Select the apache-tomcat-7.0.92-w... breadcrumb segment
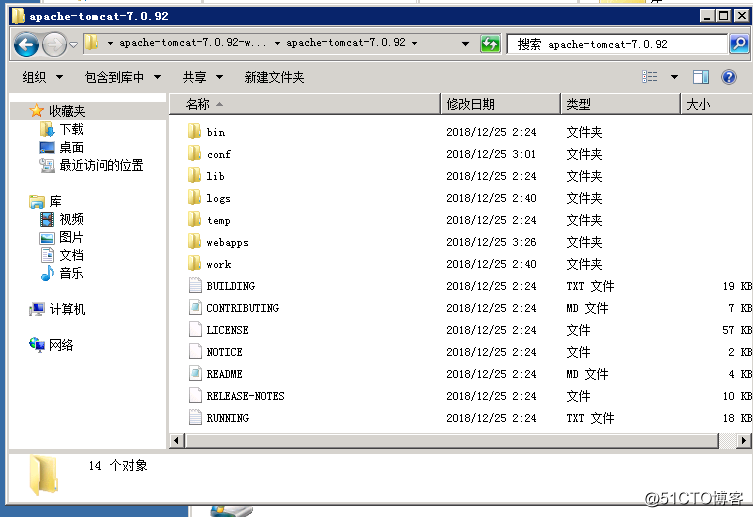753x517 pixels. click(193, 43)
